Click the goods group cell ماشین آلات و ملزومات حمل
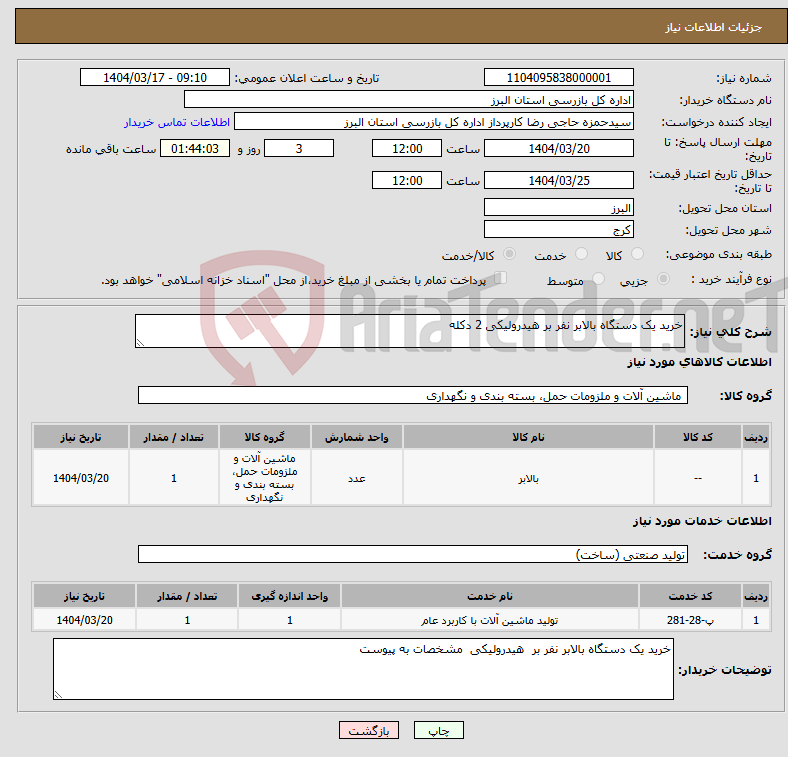 pos(264,478)
